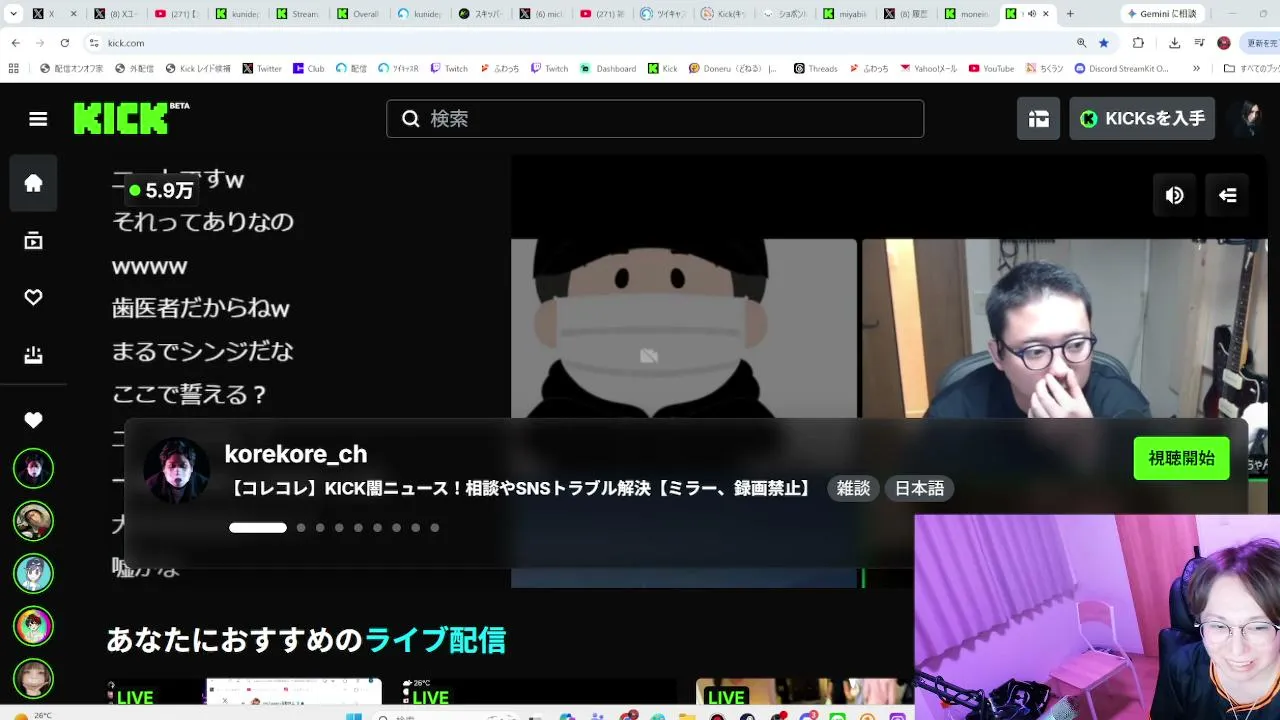This screenshot has width=1280, height=720.
Task: Switch to the Overall browser tab
Action: pos(357,14)
